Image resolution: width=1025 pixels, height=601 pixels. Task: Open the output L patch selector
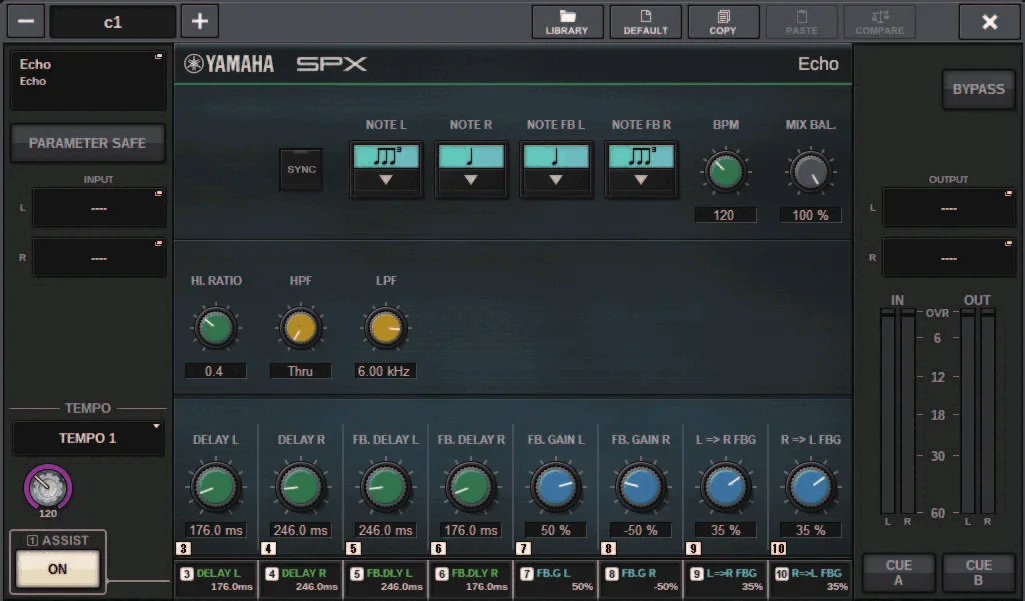[x=949, y=208]
